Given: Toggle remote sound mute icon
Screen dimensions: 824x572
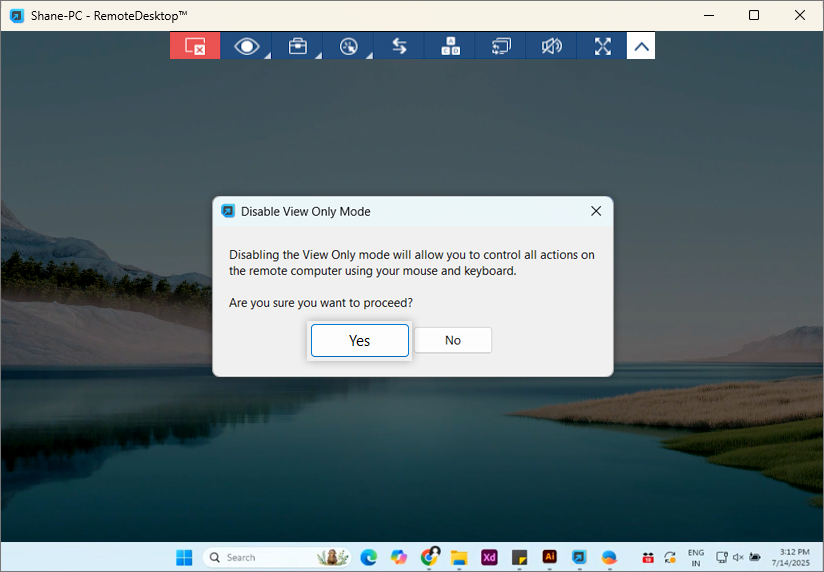Looking at the screenshot, I should 551,46.
